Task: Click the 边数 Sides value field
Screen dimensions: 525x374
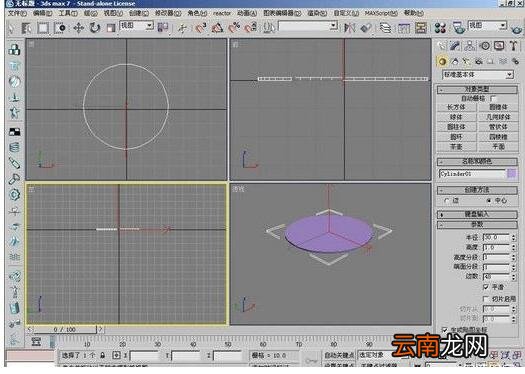Action: [496, 277]
